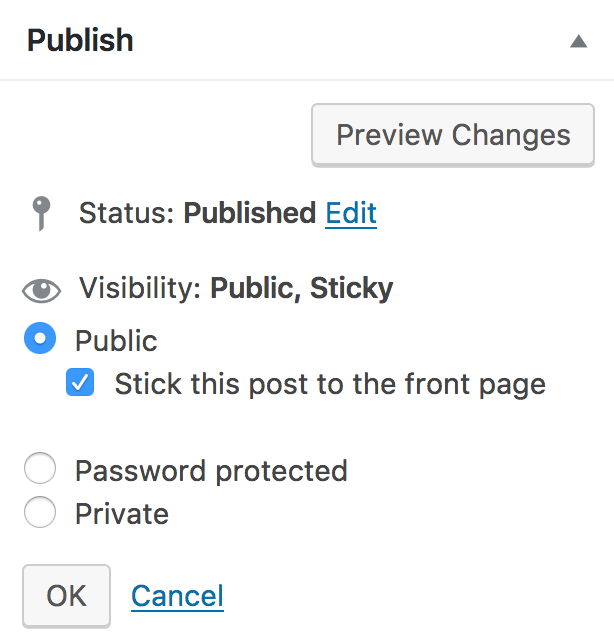The width and height of the screenshot is (614, 636).
Task: Click the pin icon beside Status
Action: tap(40, 213)
